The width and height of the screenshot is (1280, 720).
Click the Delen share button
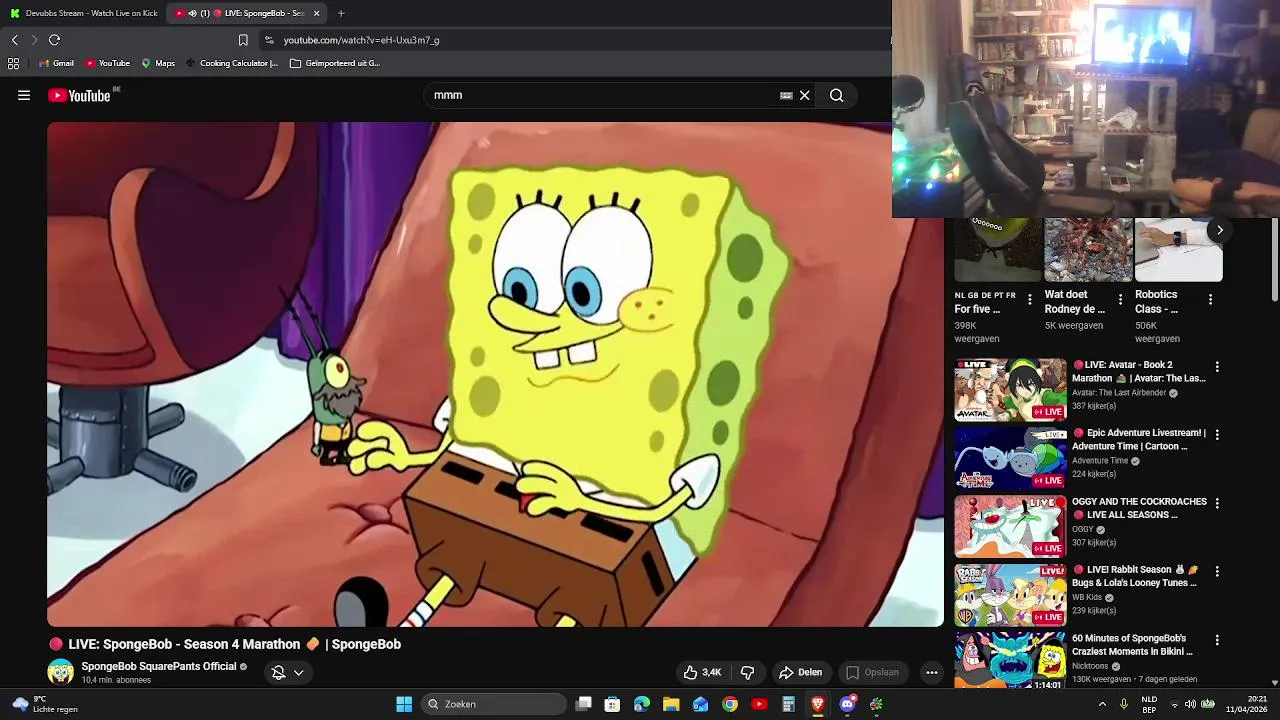(x=800, y=673)
